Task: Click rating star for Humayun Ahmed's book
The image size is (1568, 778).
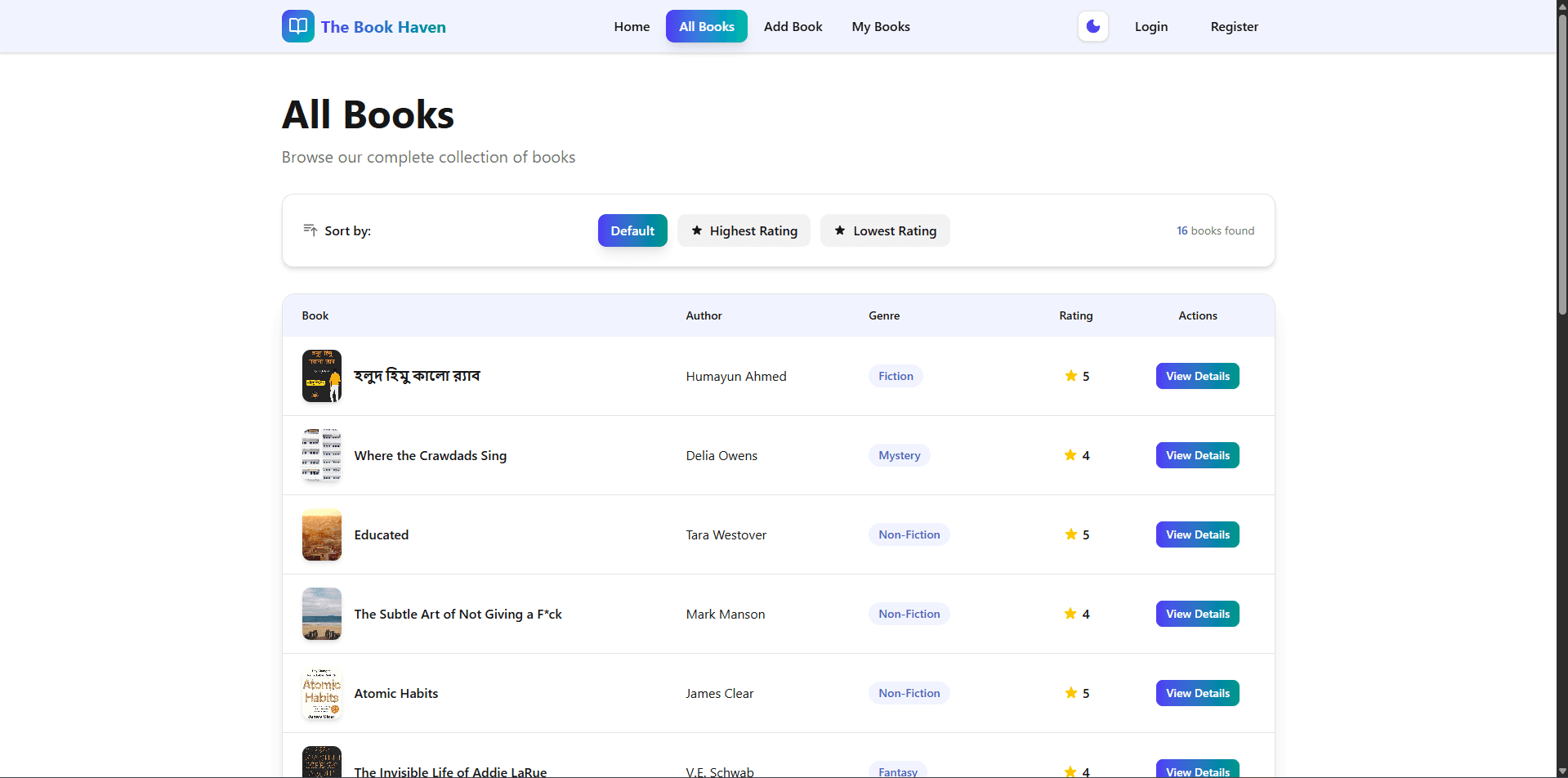Action: coord(1070,376)
